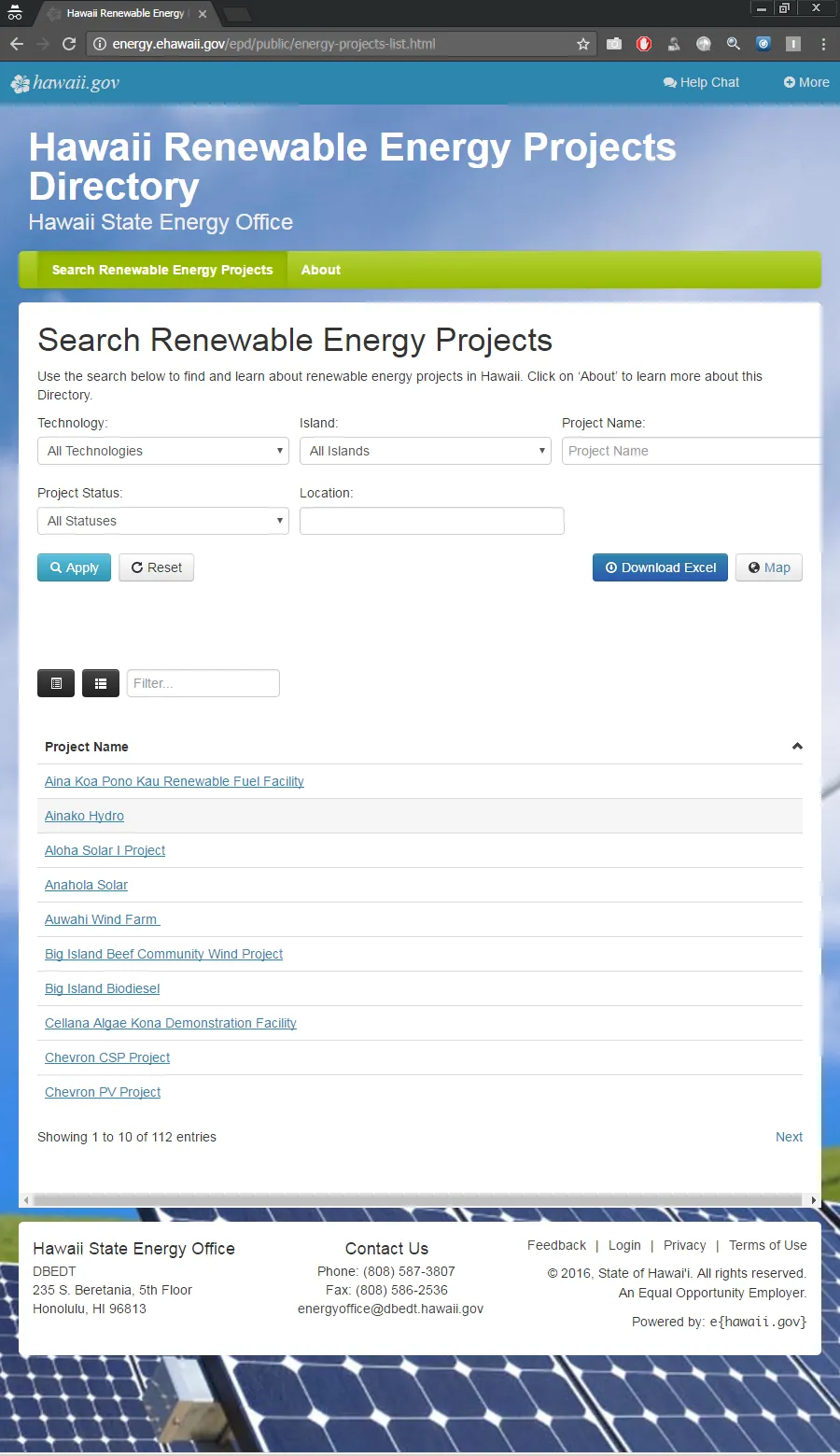Click the horizontal scrollbar at page bottom
Image resolution: width=840 pixels, height=1456 pixels.
(x=418, y=1200)
